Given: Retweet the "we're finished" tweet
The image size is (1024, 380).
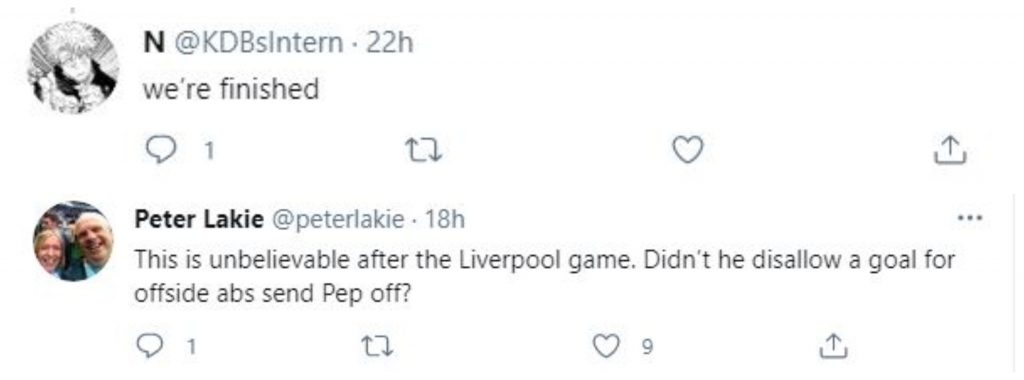Looking at the screenshot, I should pos(424,151).
